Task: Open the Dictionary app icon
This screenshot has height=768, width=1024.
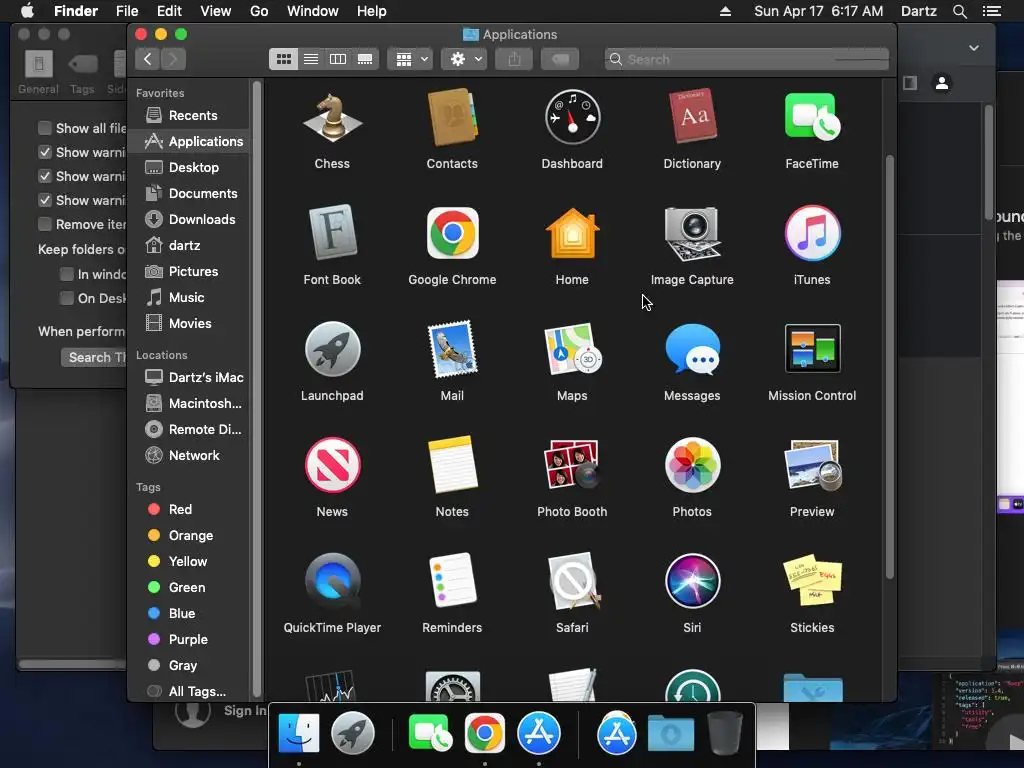Action: 692,118
